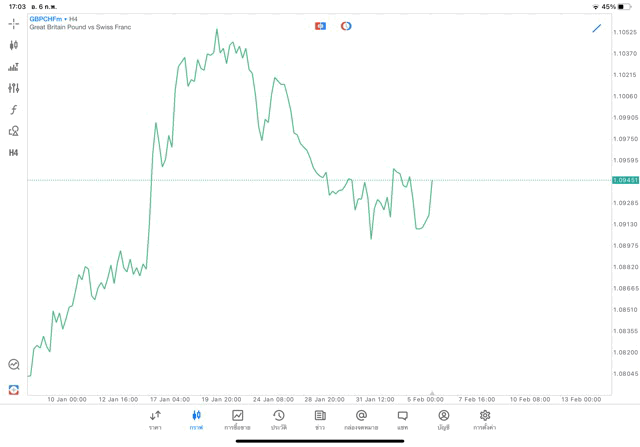The height and width of the screenshot is (447, 640).
Task: Select the line drawing tool at top-right
Action: [597, 28]
